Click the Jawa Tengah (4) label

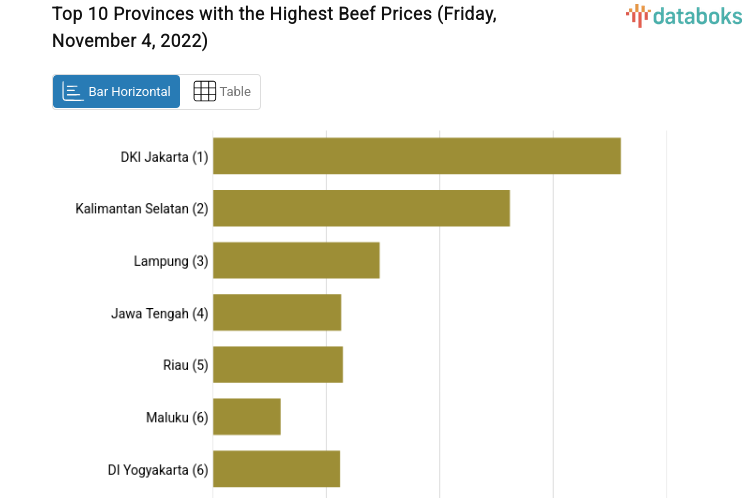[x=160, y=313]
